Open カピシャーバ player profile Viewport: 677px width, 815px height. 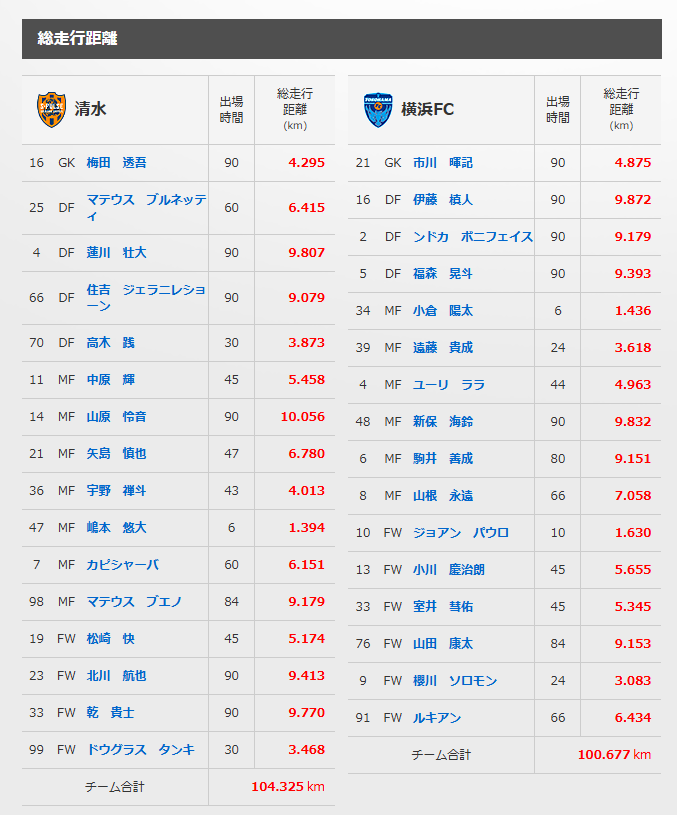pyautogui.click(x=122, y=564)
